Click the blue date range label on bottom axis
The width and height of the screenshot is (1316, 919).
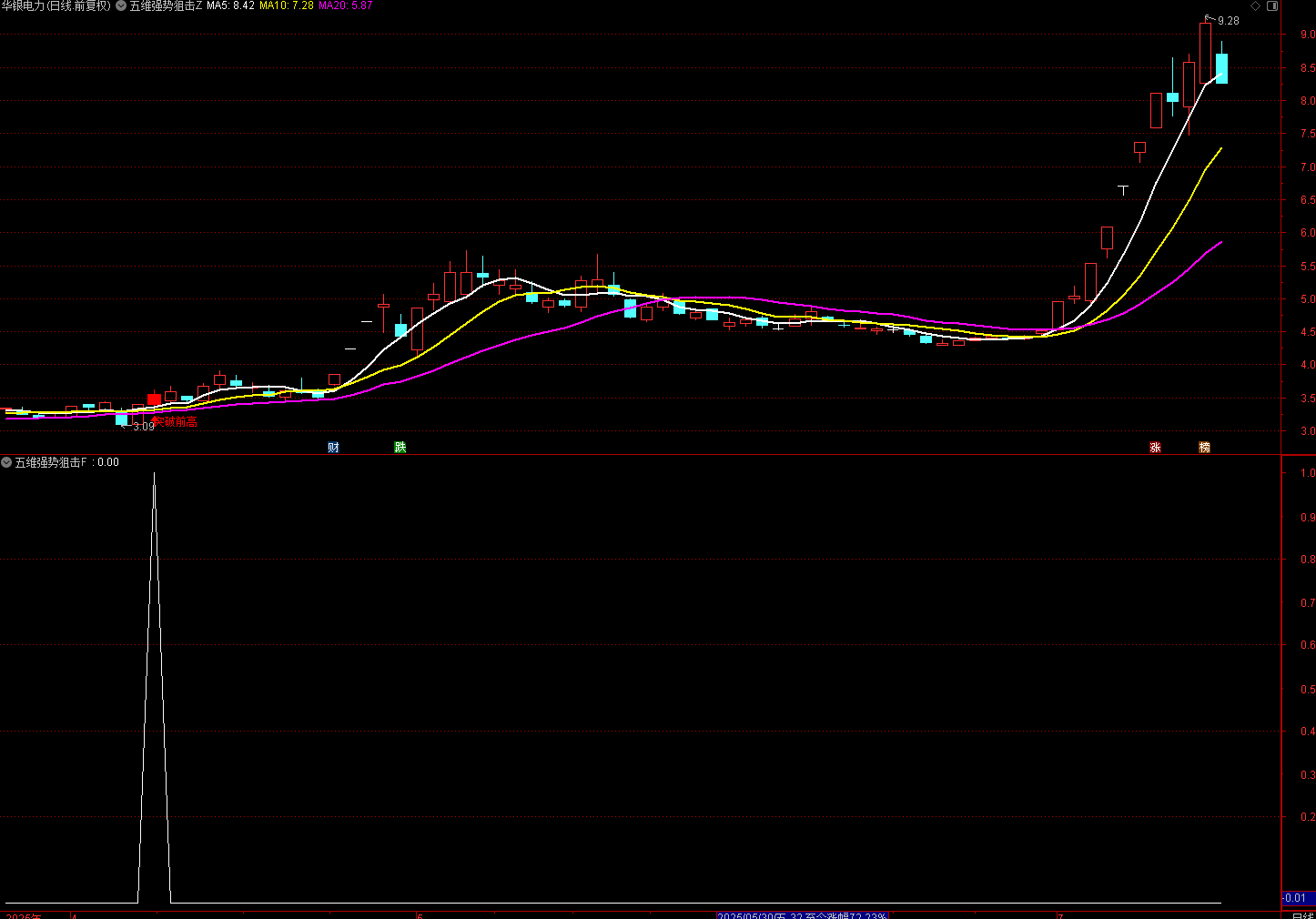[802, 915]
